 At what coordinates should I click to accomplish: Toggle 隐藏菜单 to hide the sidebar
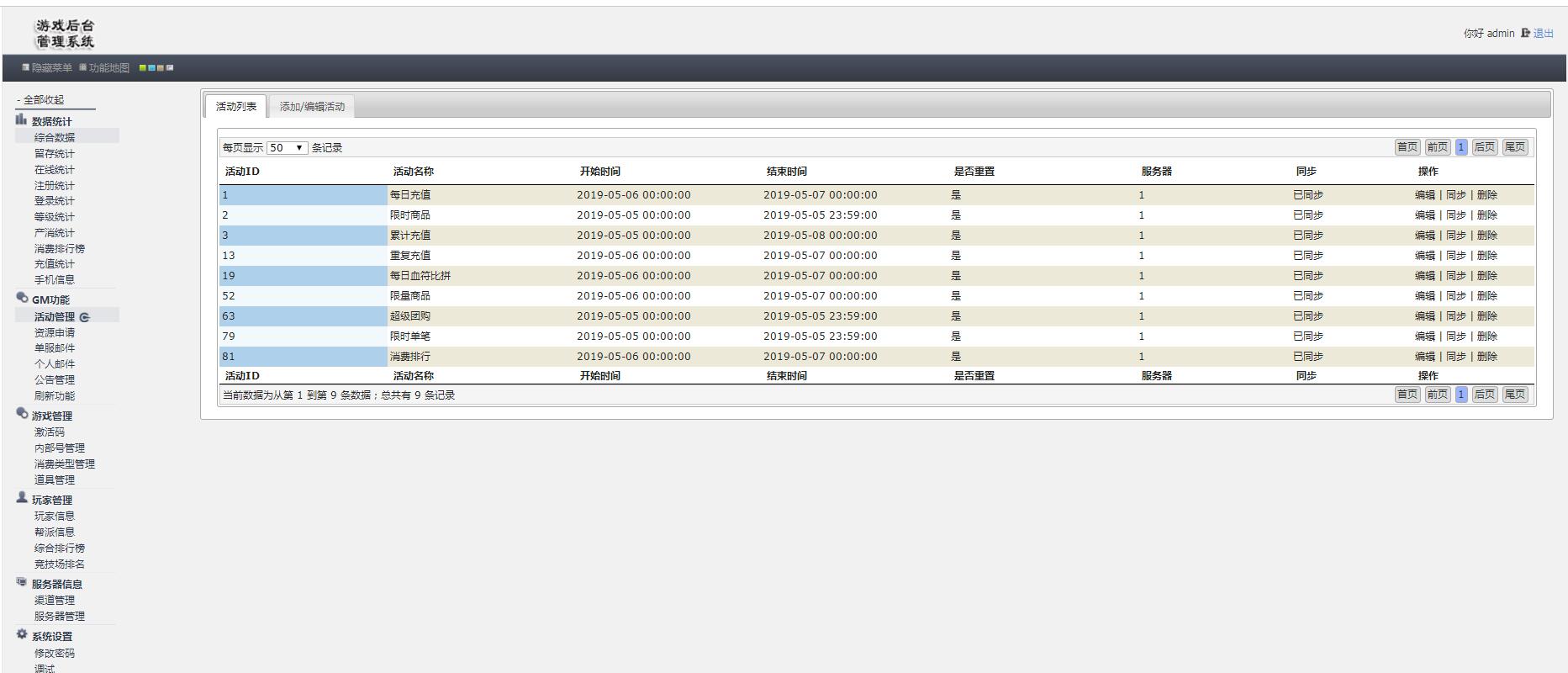48,68
